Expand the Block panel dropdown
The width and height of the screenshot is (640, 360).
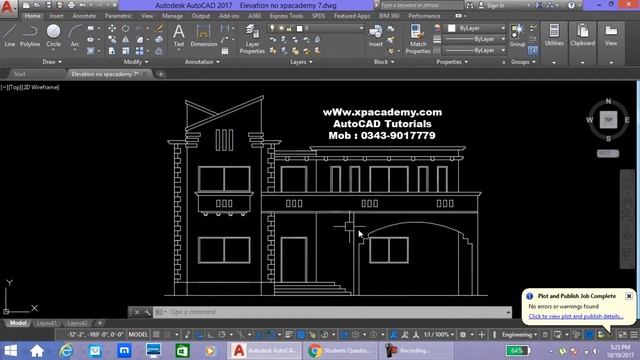(x=384, y=62)
